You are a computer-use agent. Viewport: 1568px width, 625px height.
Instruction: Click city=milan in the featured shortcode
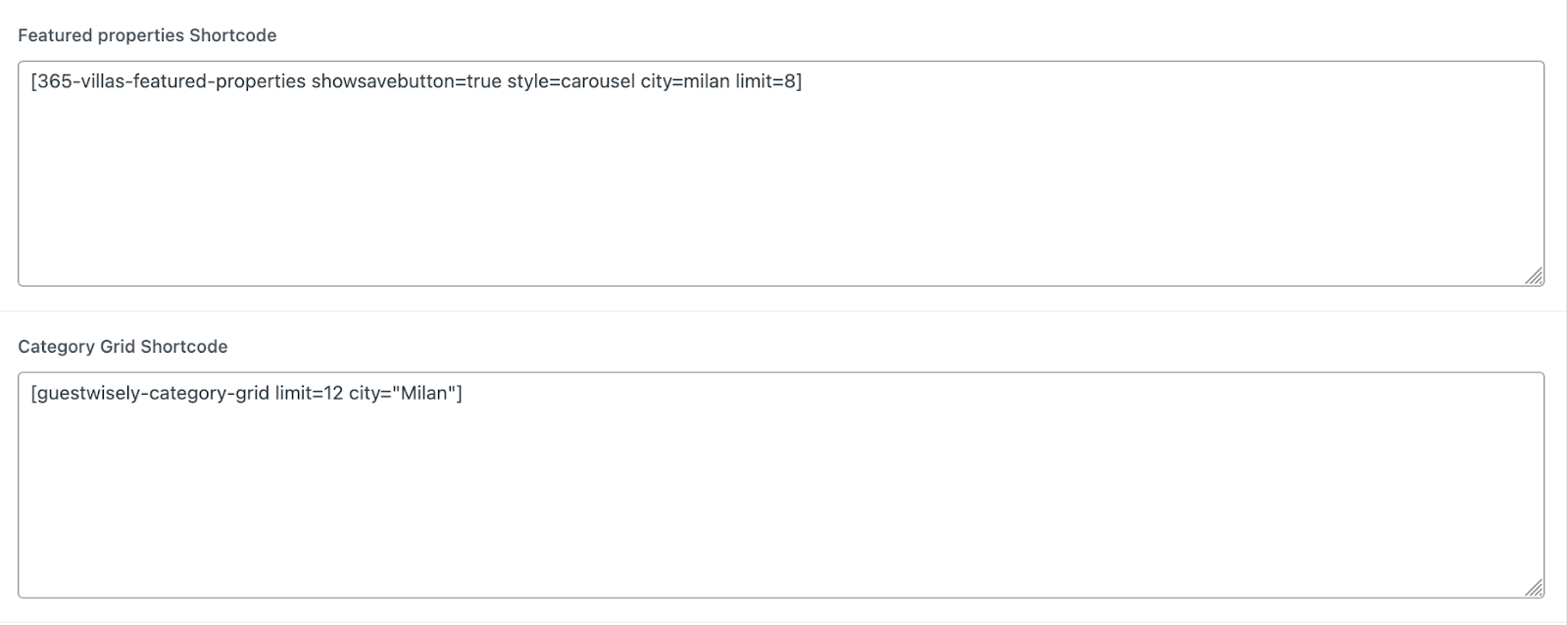tap(685, 81)
